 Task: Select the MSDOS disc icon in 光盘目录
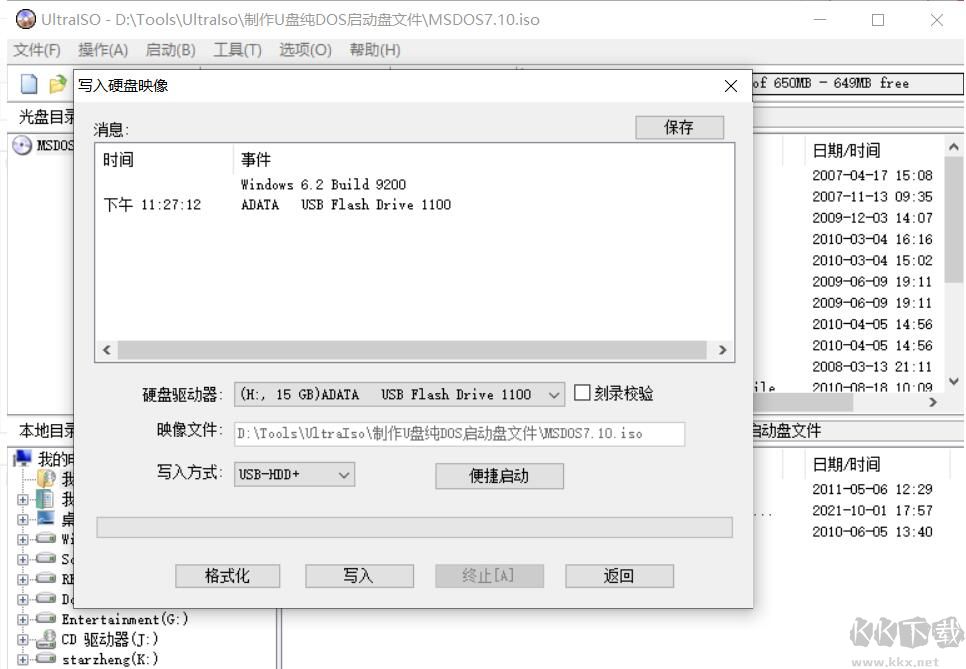click(x=22, y=144)
